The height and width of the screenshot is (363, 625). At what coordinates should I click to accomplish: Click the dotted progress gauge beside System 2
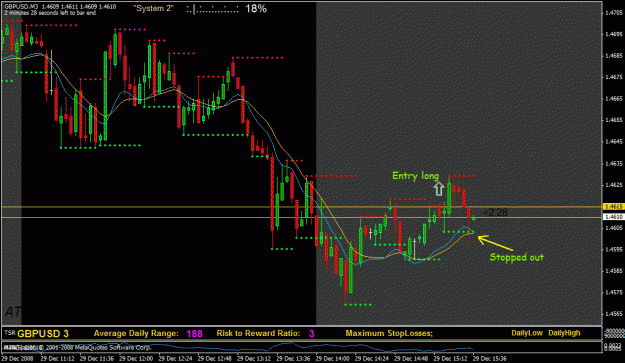pos(212,9)
